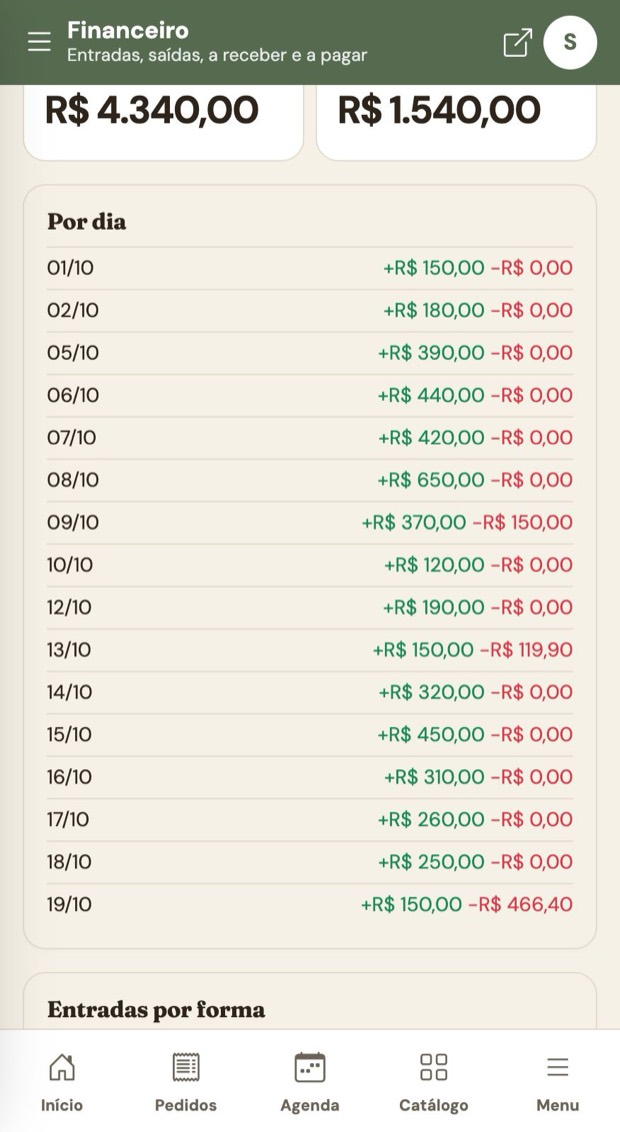
Task: Tap the R$ 4.340,00 summary card
Action: (164, 123)
